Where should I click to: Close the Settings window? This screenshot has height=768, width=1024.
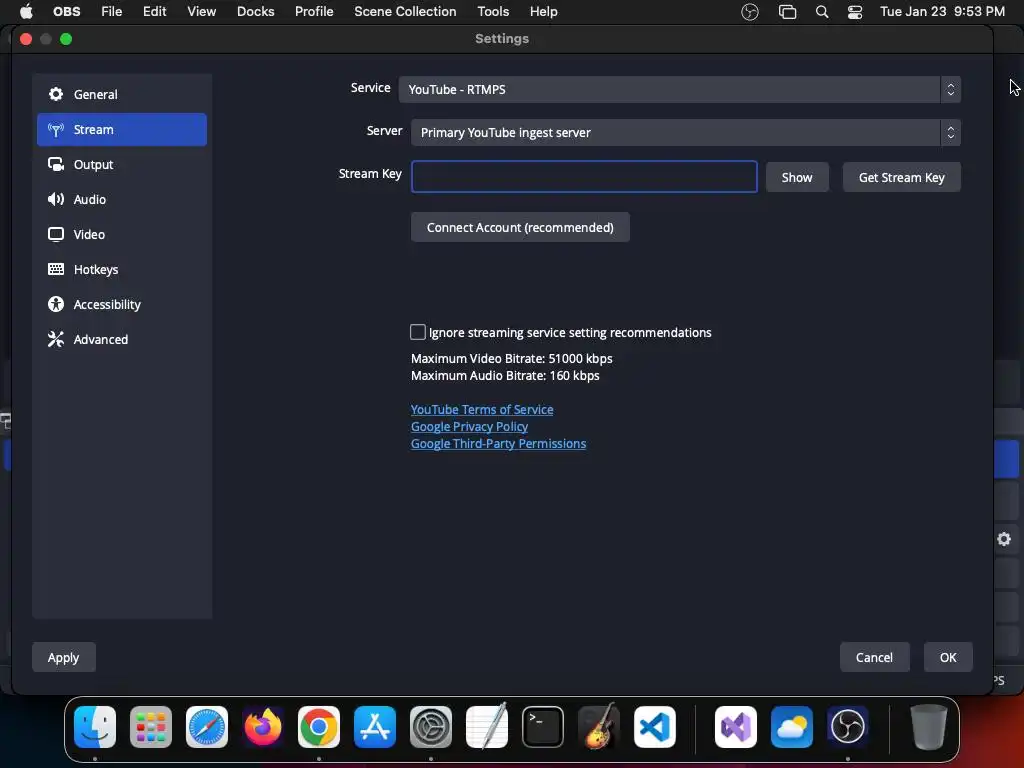(26, 39)
